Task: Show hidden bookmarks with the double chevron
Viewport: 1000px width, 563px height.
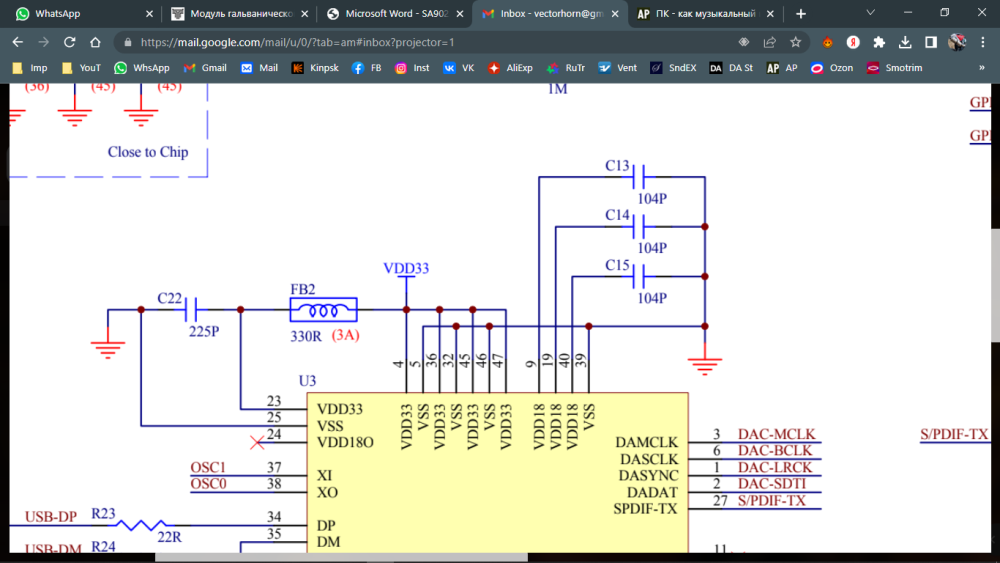Action: coord(981,68)
